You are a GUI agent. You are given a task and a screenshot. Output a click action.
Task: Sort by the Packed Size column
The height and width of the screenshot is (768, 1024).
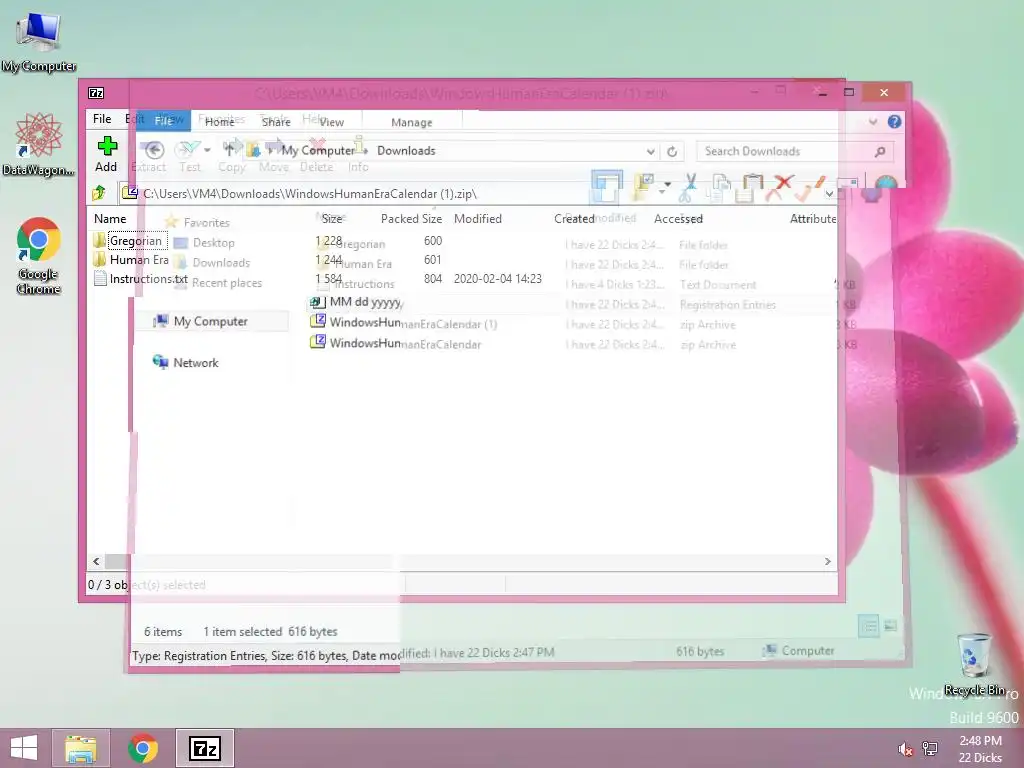411,219
